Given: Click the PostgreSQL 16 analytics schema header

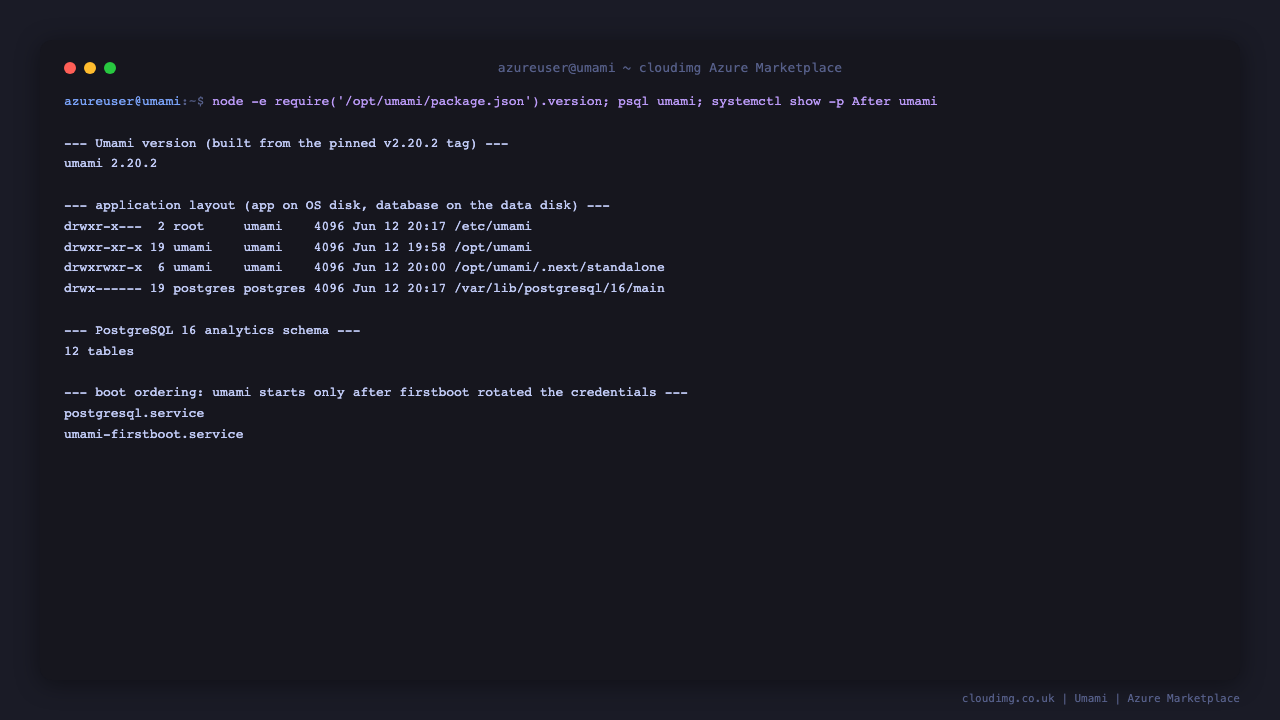Looking at the screenshot, I should [212, 330].
